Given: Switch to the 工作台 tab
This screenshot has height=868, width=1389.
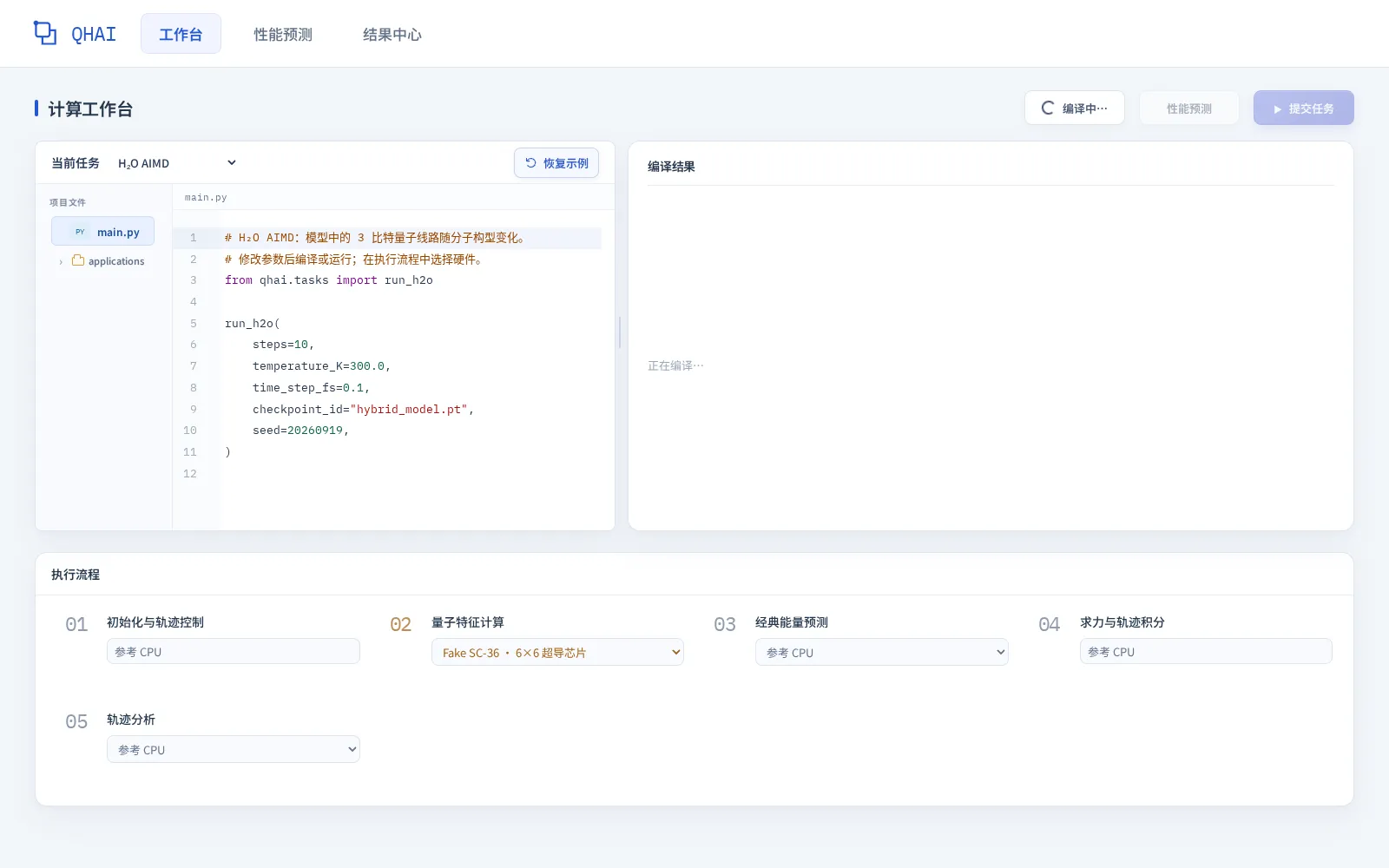Looking at the screenshot, I should [181, 34].
